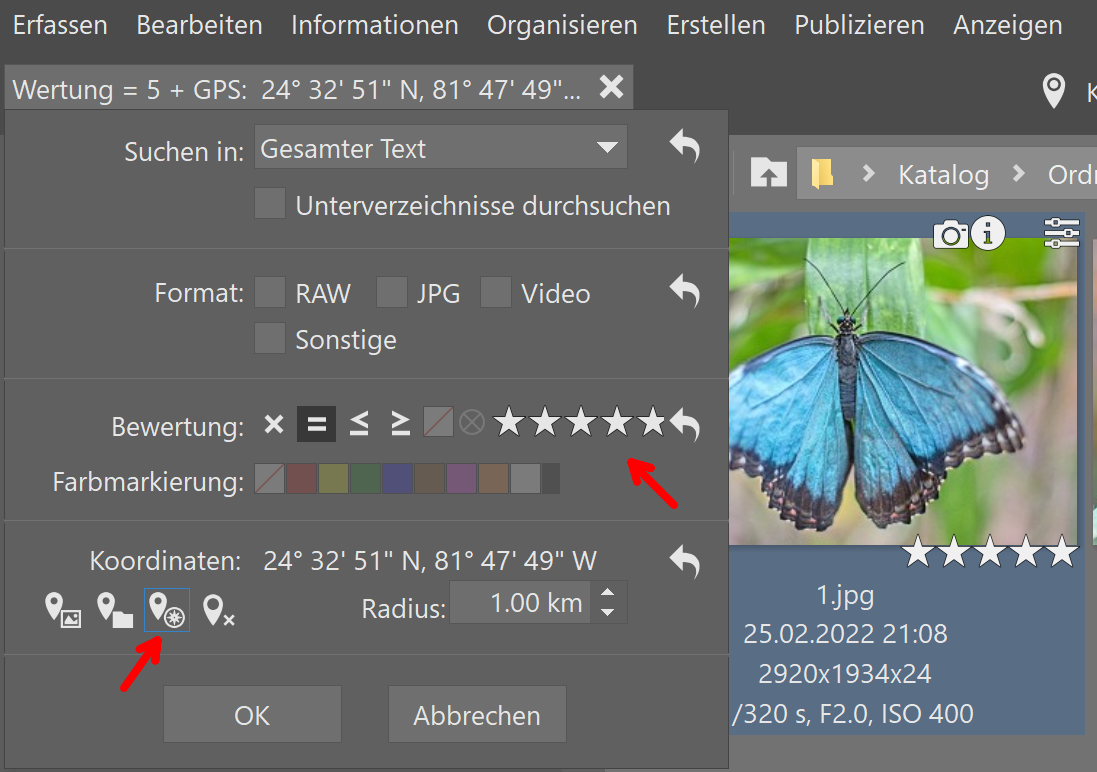Select the greater-than-or-equal rating operator
This screenshot has height=772, width=1097.
click(x=399, y=423)
